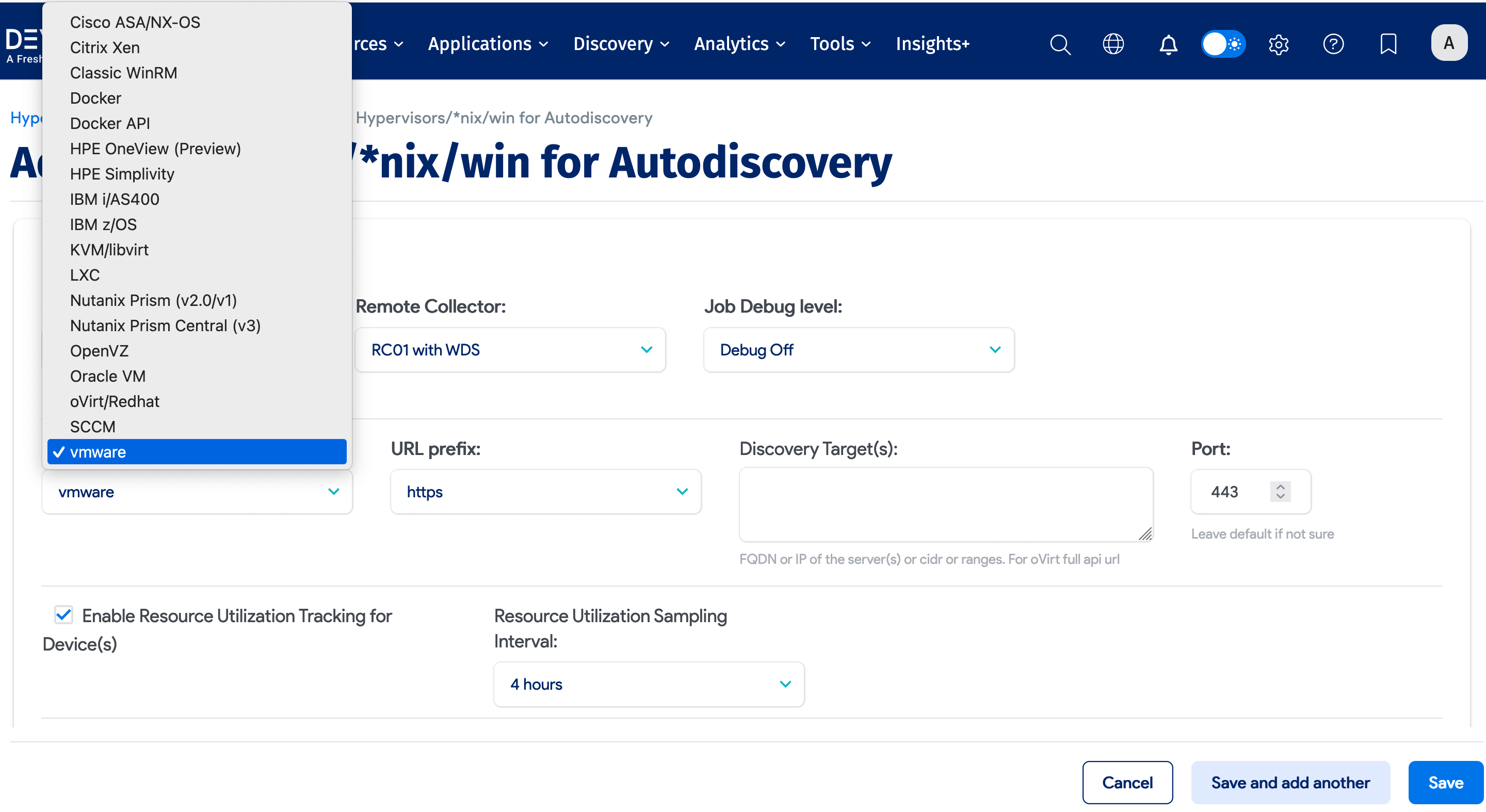The width and height of the screenshot is (1486, 812).
Task: Toggle the light/dark theme switch
Action: coord(1223,44)
